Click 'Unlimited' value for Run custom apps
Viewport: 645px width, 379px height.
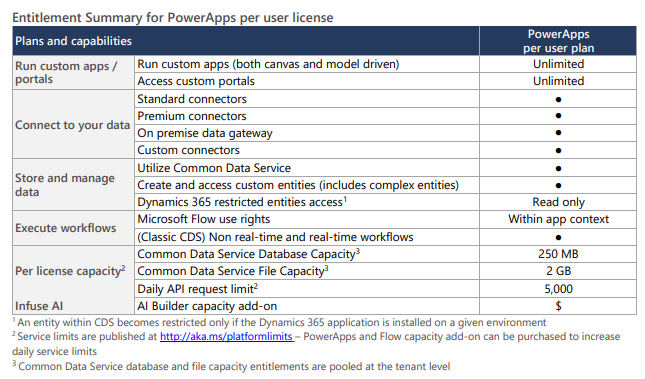[x=558, y=64]
